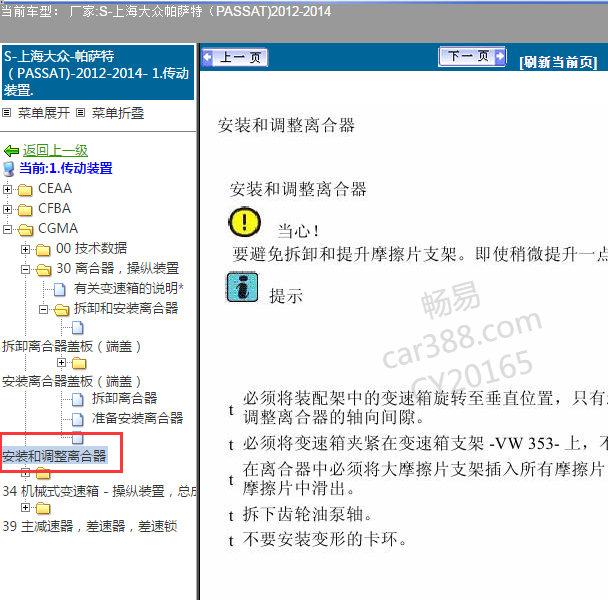Expand the 39 主减速器 folder node
The image size is (608, 600).
pos(25,507)
